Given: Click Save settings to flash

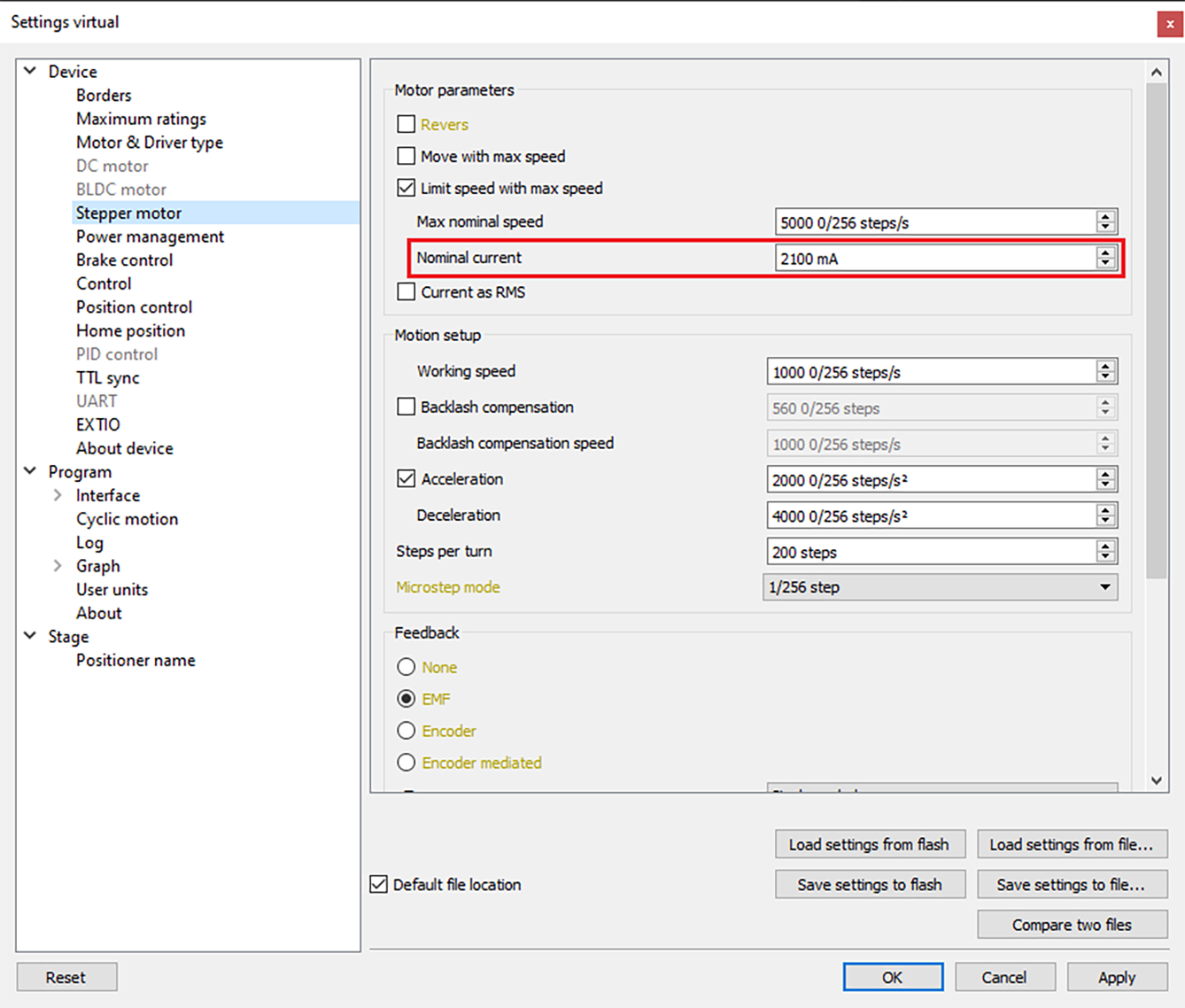Looking at the screenshot, I should (x=870, y=885).
